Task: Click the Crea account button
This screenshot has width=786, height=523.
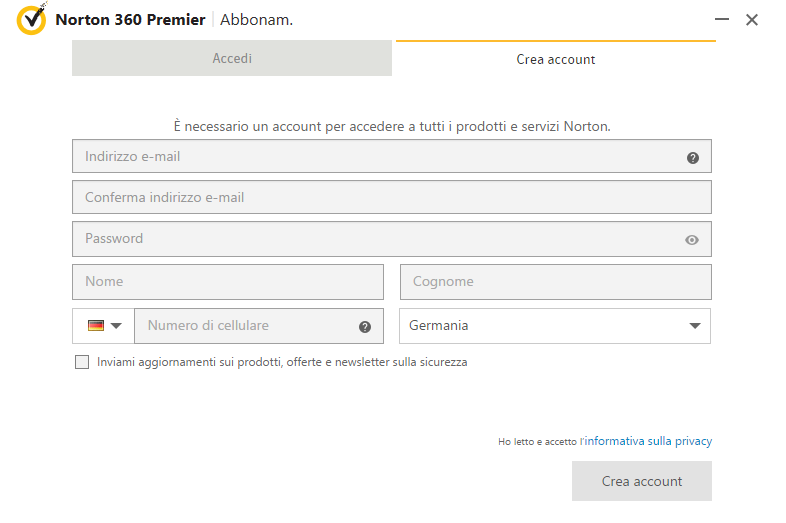Action: coord(642,481)
